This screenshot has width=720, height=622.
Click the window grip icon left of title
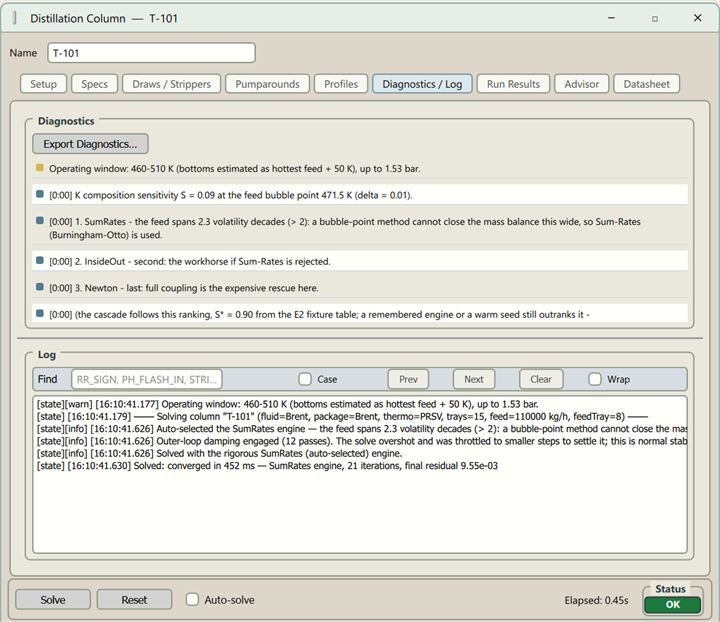coord(15,18)
